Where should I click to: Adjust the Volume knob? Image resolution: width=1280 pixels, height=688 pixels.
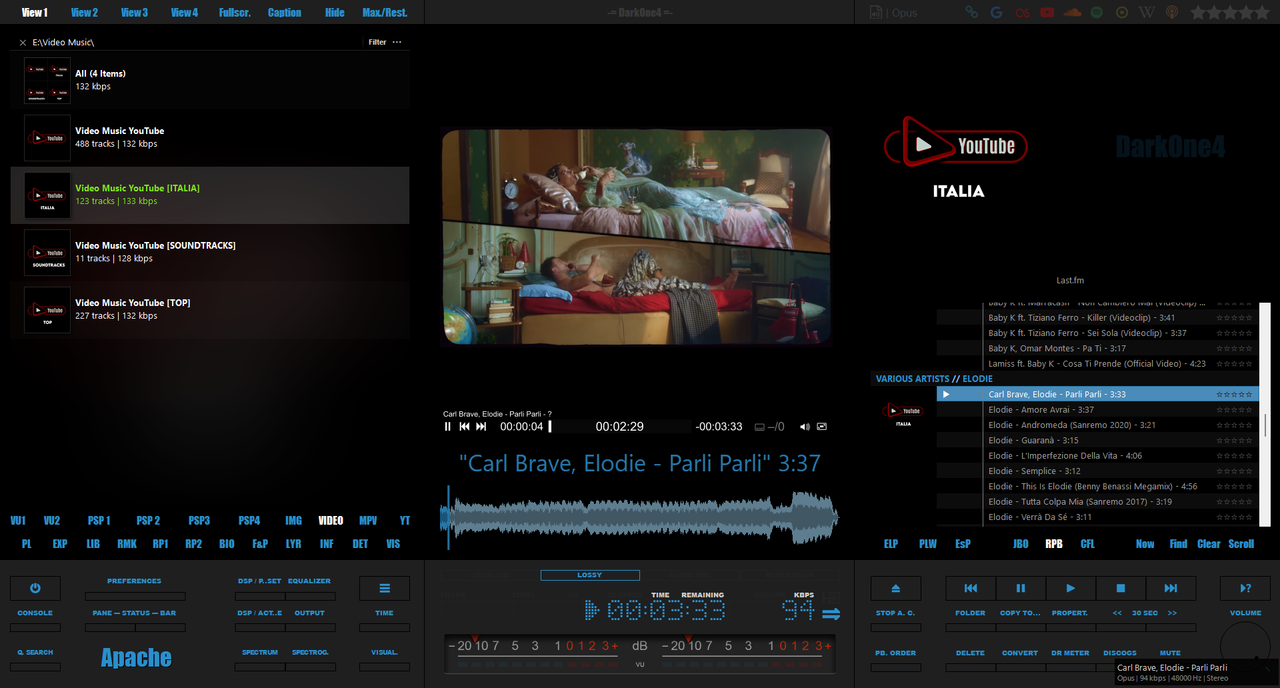[1244, 646]
